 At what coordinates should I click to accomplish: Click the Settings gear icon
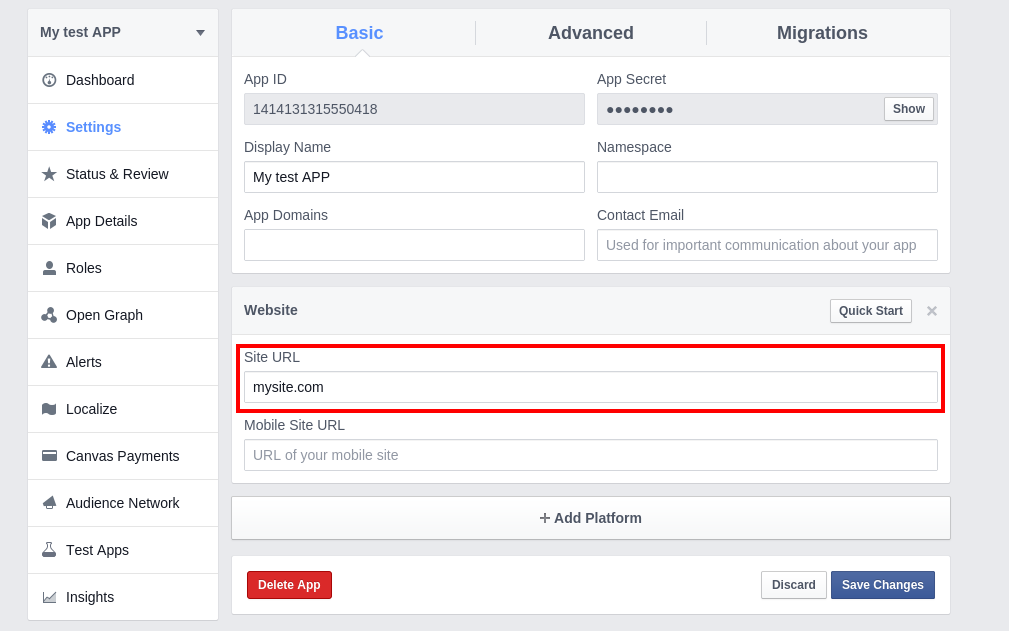(49, 127)
